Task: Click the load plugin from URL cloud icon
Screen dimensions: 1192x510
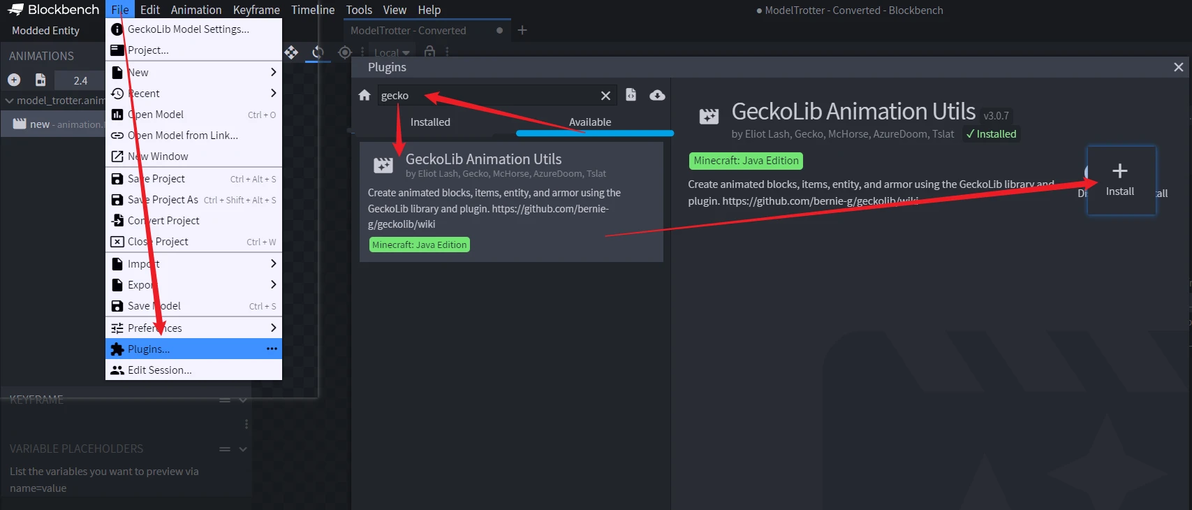Action: pos(657,95)
